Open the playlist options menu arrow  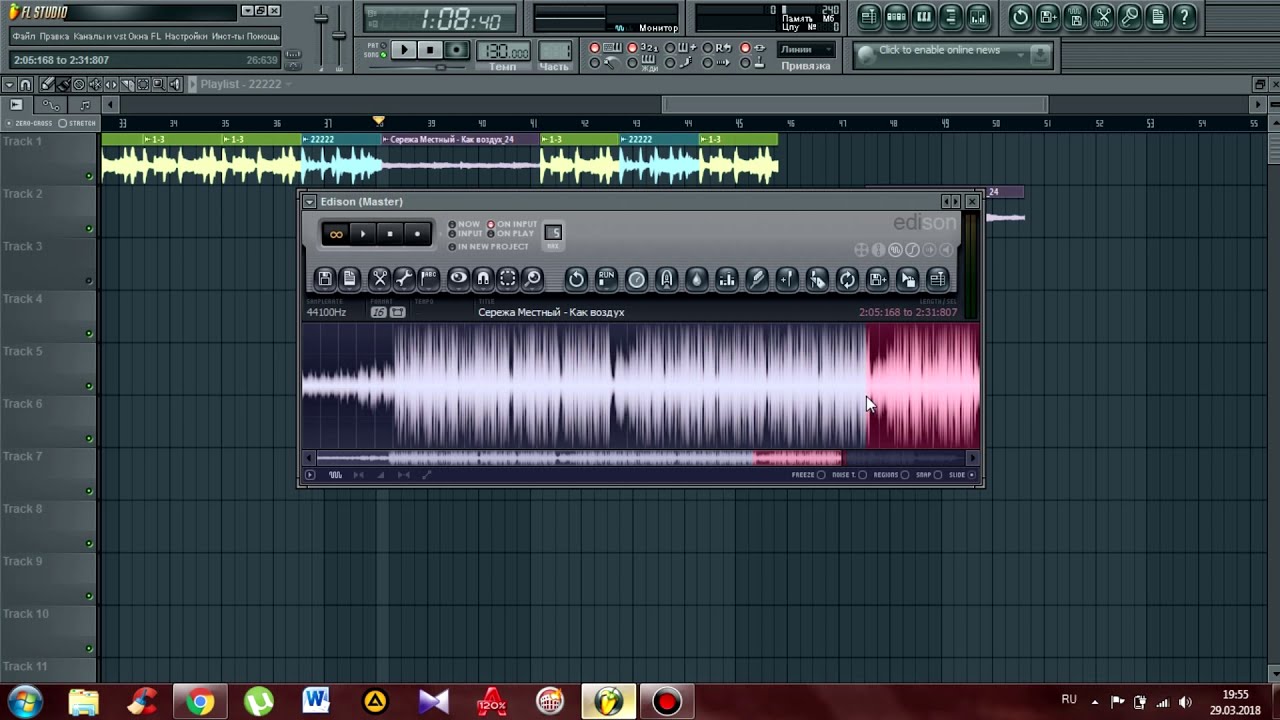(9, 84)
